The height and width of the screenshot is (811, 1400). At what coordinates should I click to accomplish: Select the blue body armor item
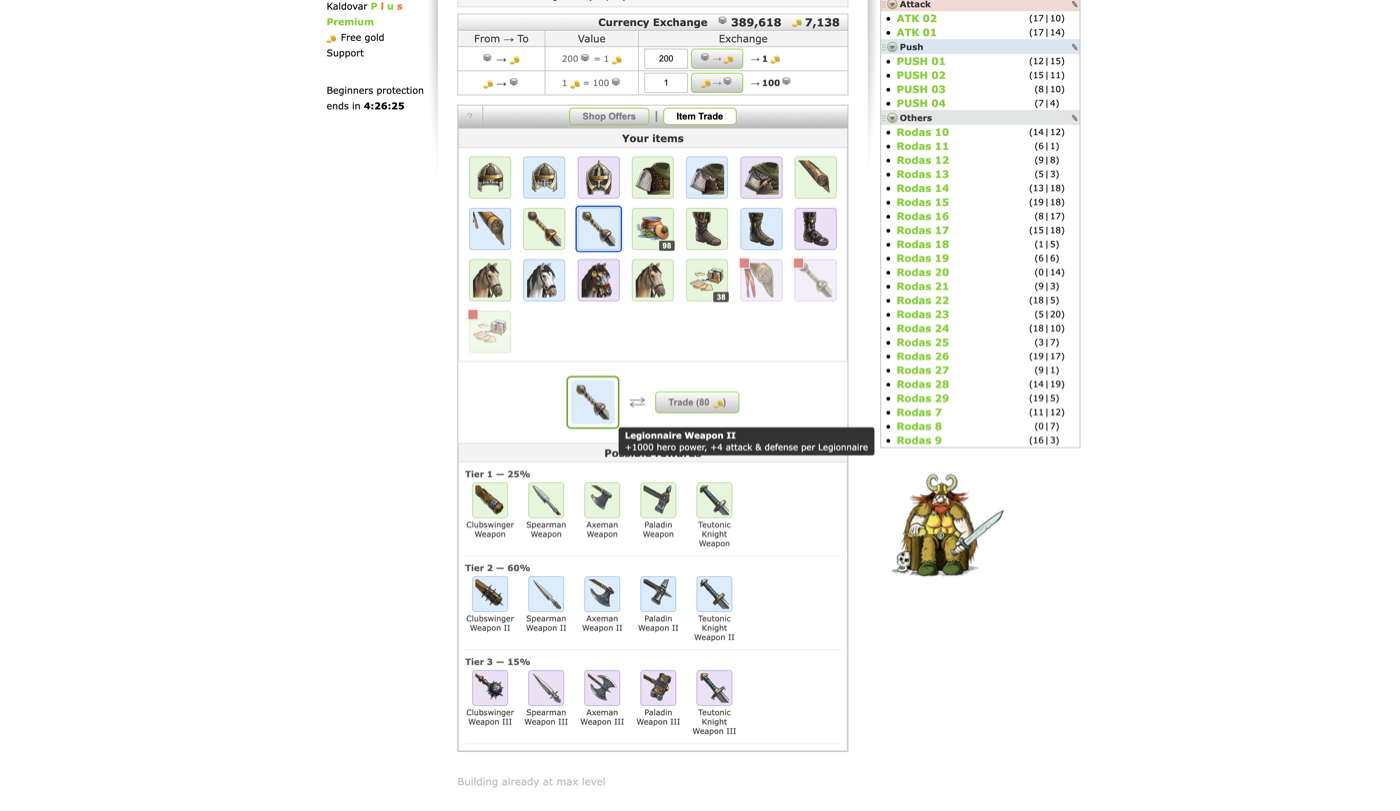[707, 178]
